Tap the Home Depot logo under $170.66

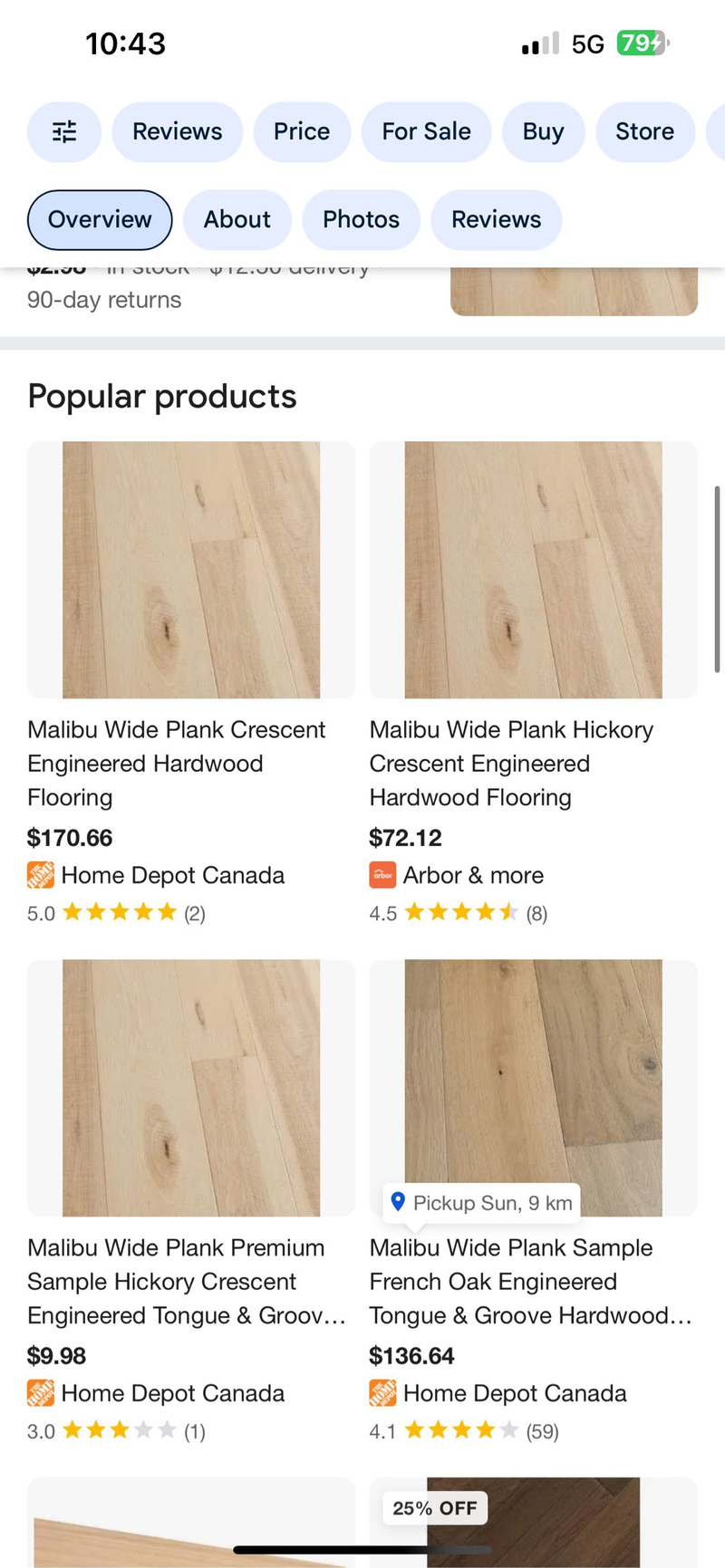[41, 875]
